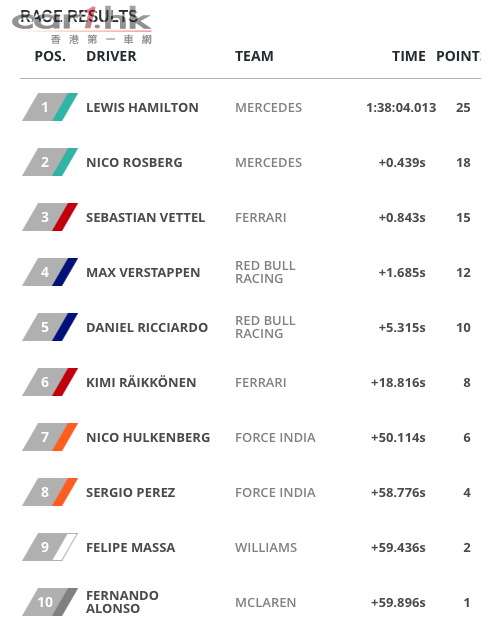Screen dimensions: 496x637
Task: Click the position 4 Red Bull blue badge
Action: pos(50,272)
